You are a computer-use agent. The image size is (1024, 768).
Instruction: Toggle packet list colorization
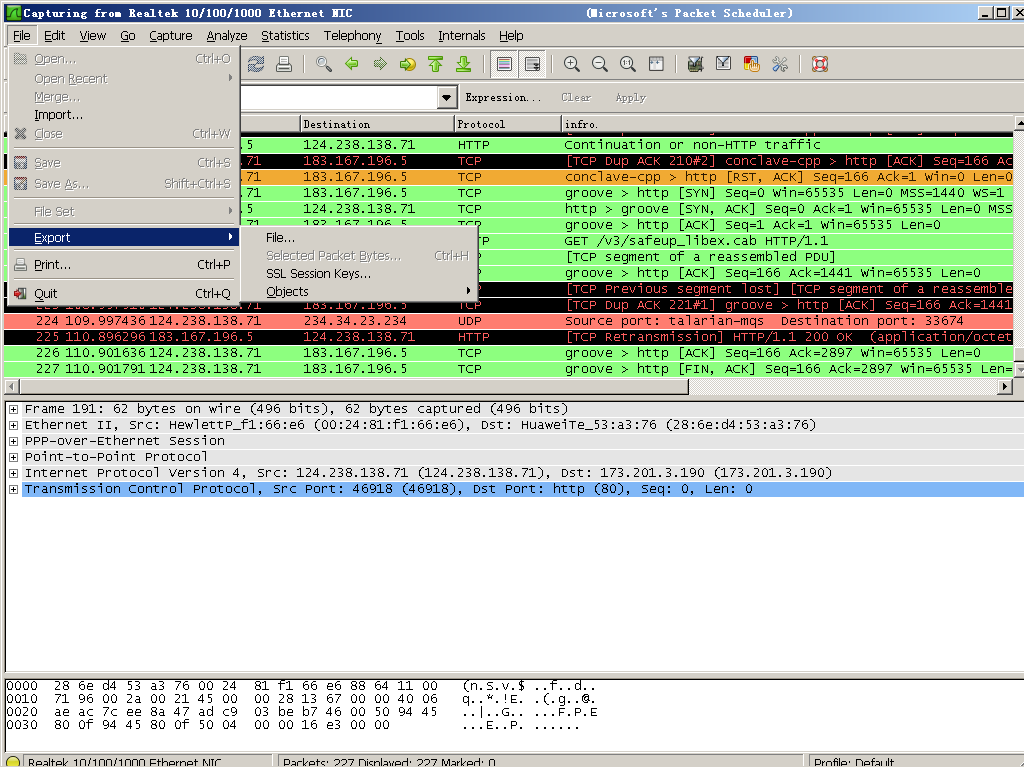[x=504, y=64]
